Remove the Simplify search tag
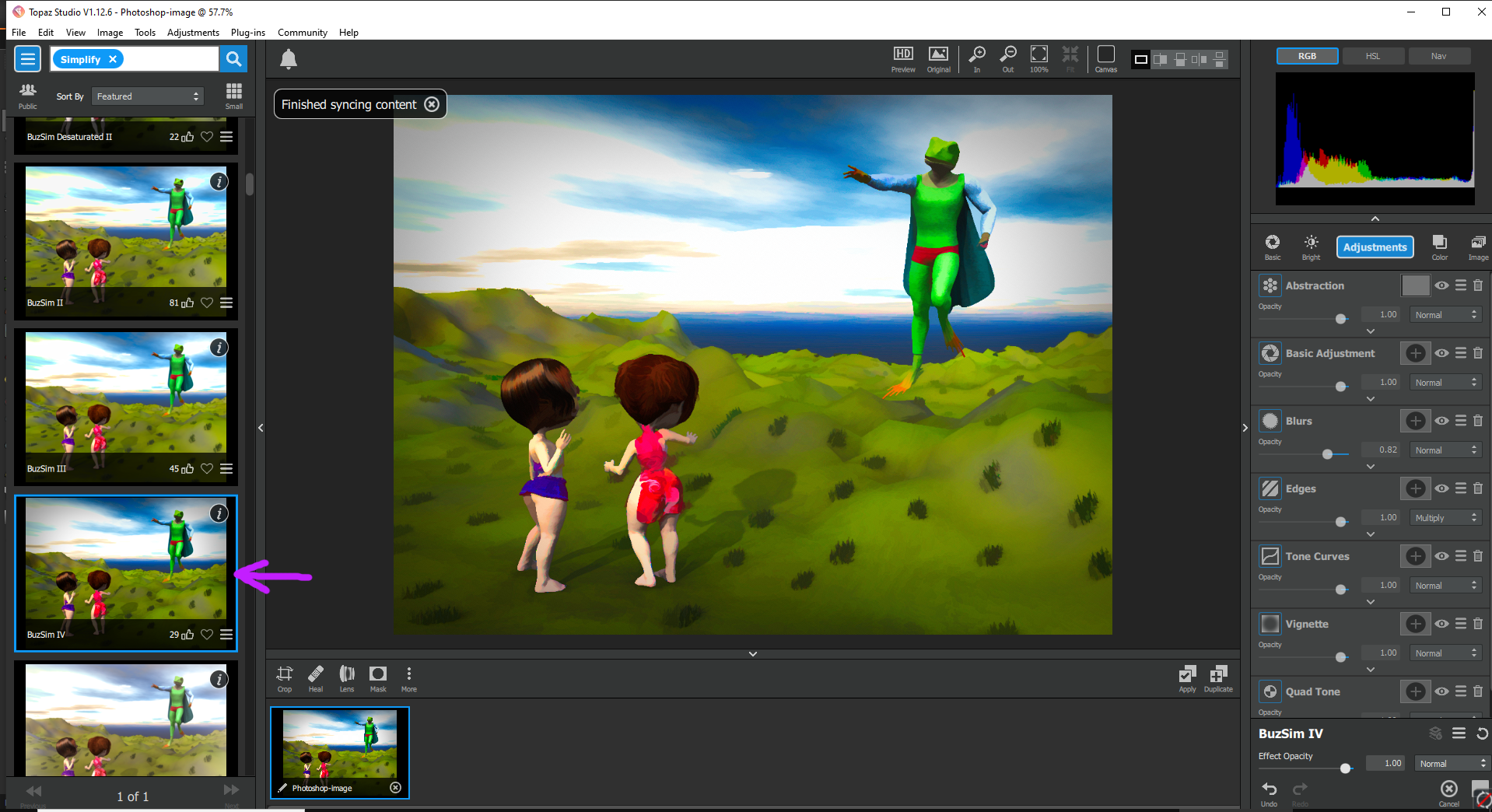The image size is (1492, 812). 113,59
